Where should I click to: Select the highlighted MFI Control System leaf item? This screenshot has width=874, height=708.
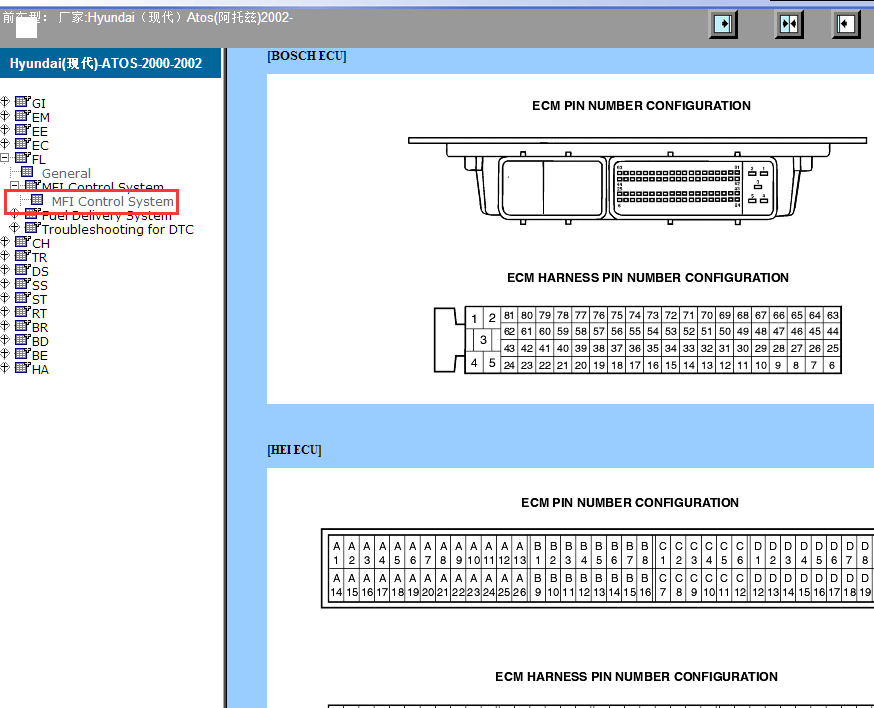click(x=113, y=201)
